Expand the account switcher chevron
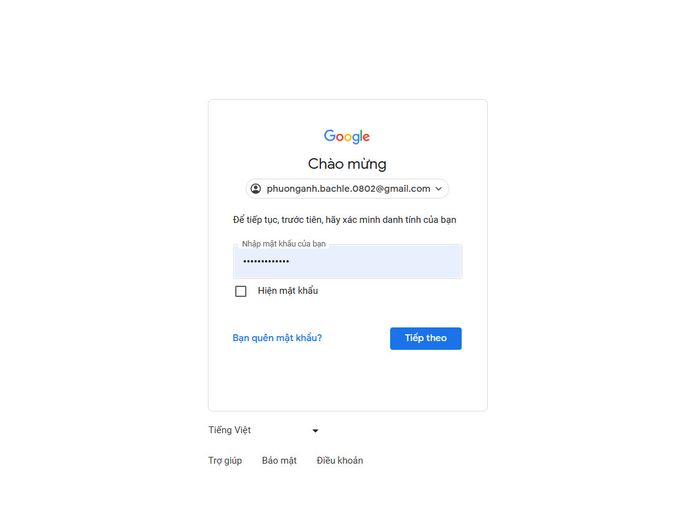 pyautogui.click(x=439, y=189)
